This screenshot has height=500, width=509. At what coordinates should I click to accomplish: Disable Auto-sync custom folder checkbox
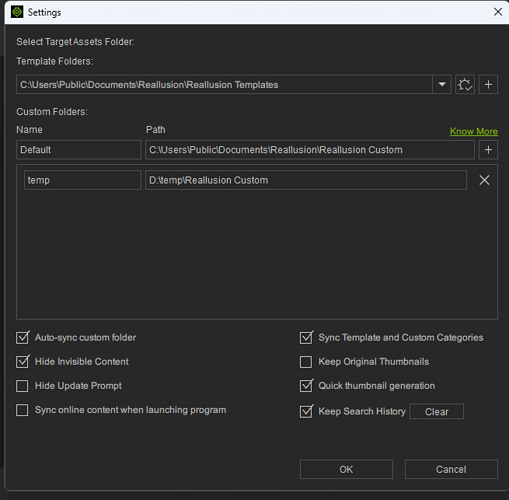(22, 338)
